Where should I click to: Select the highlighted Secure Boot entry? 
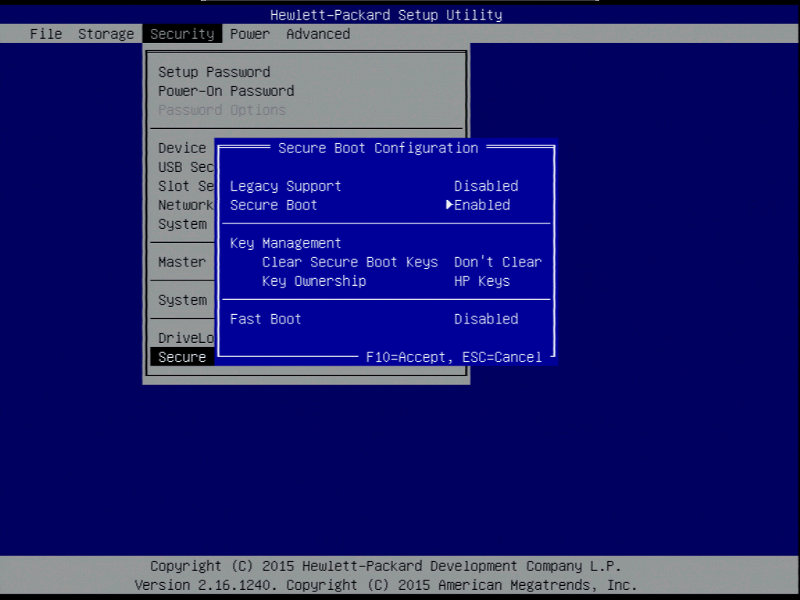[181, 356]
